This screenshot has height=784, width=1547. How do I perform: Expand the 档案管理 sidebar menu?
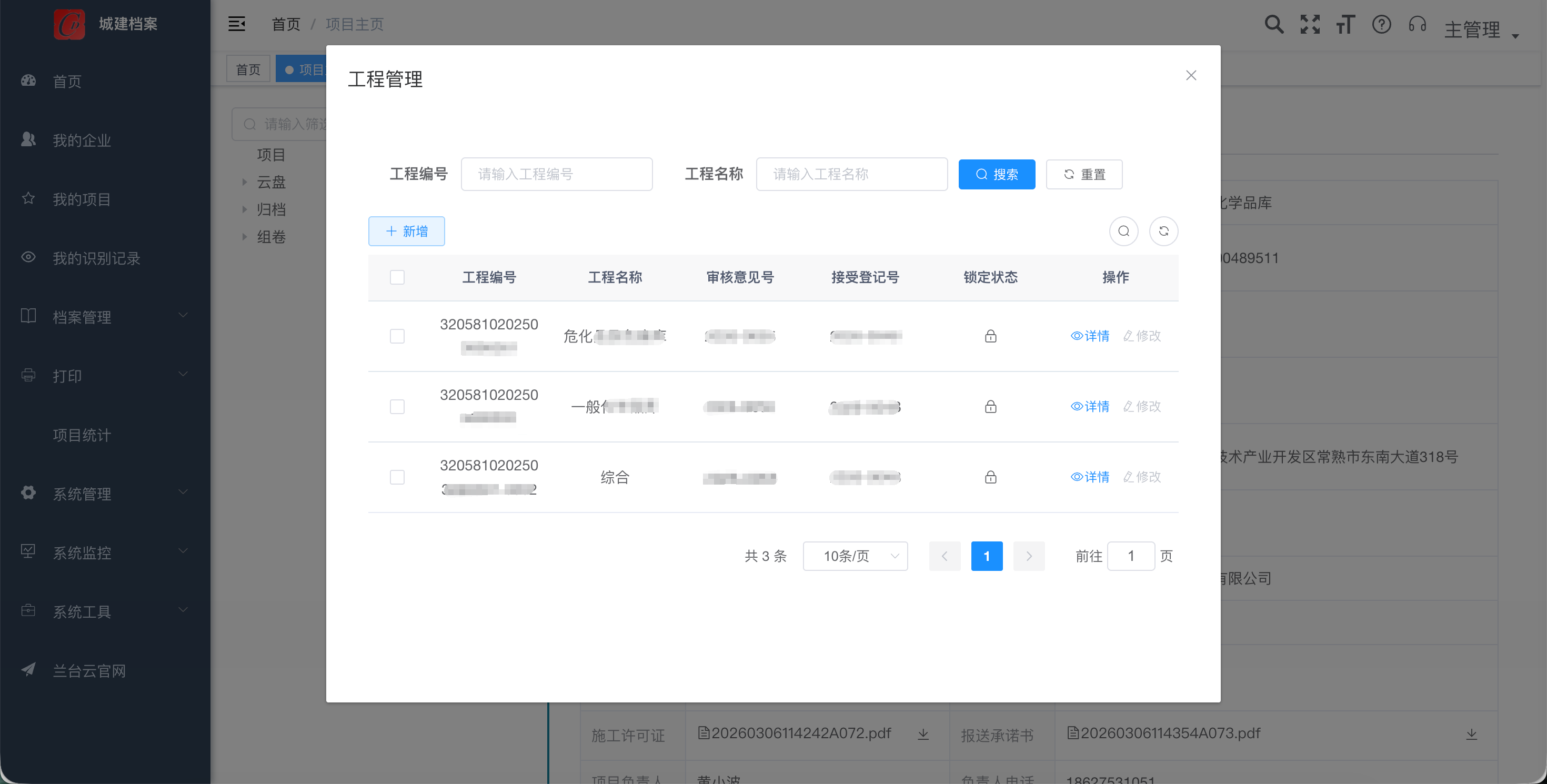click(x=105, y=316)
